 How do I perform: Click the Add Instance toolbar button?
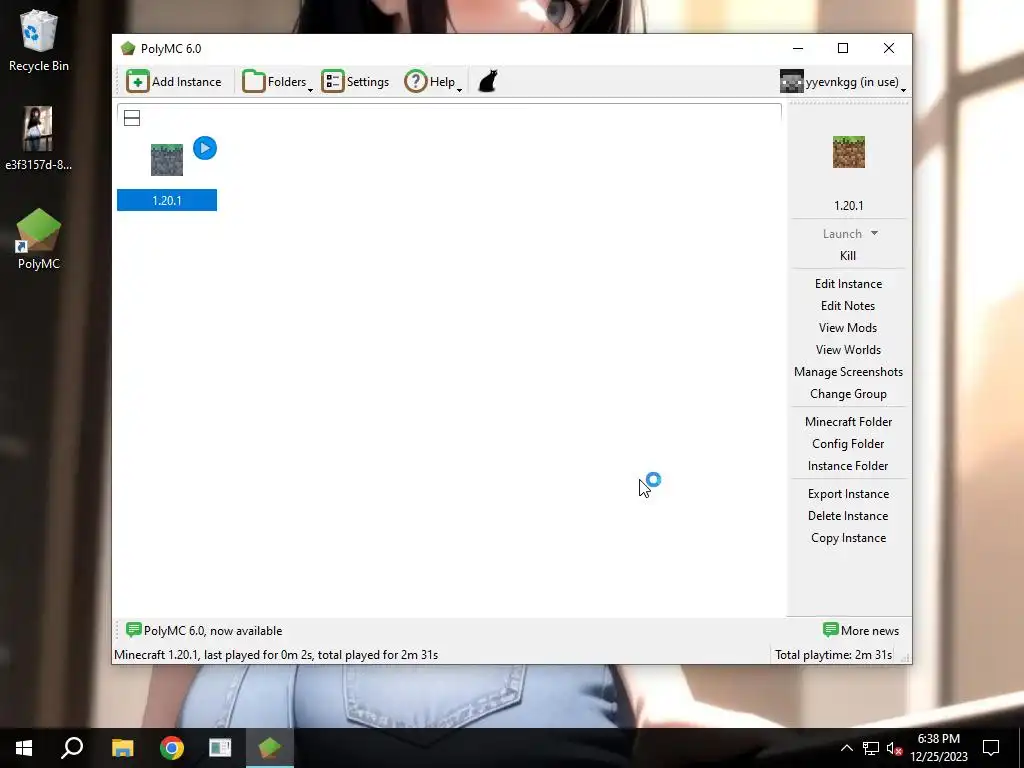174,82
